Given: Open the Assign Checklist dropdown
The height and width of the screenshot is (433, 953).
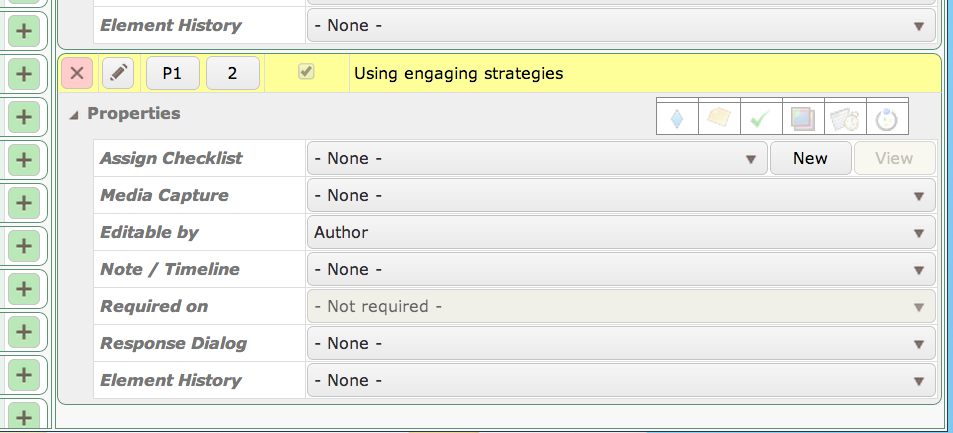Looking at the screenshot, I should tap(537, 158).
